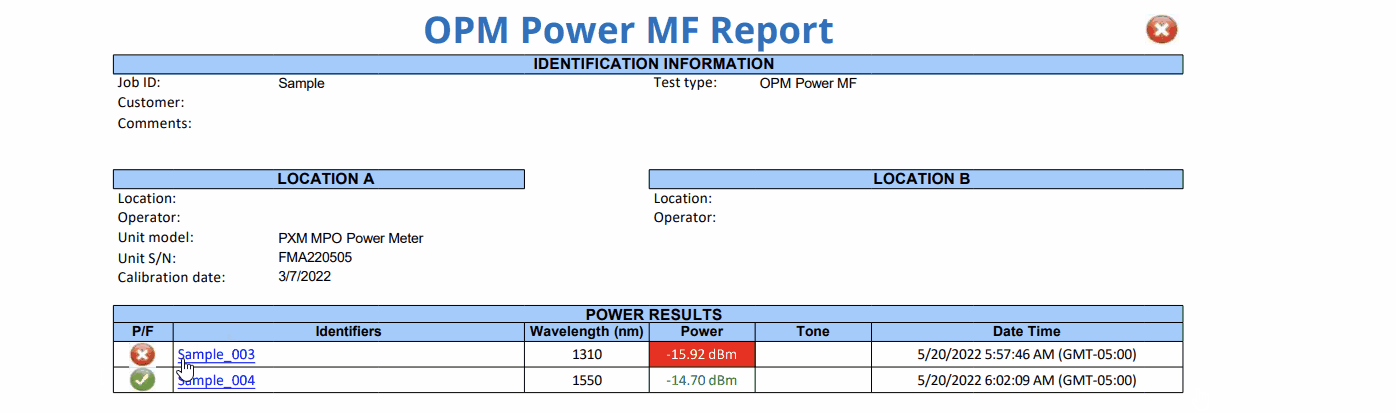Select the -14.70 dBm power value
Screen dimensions: 1396x413
point(702,380)
